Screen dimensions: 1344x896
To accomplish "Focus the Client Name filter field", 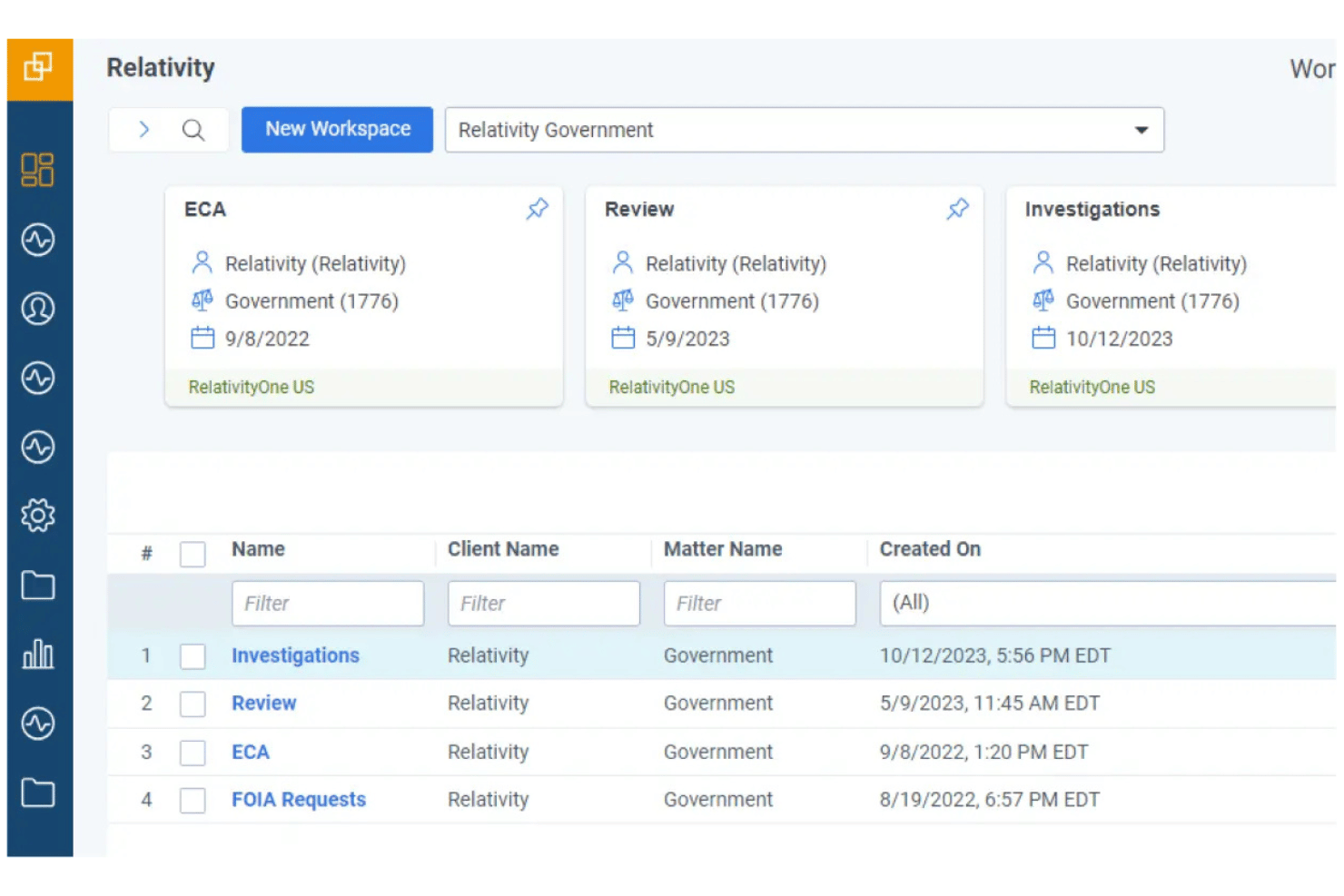I will tap(544, 603).
